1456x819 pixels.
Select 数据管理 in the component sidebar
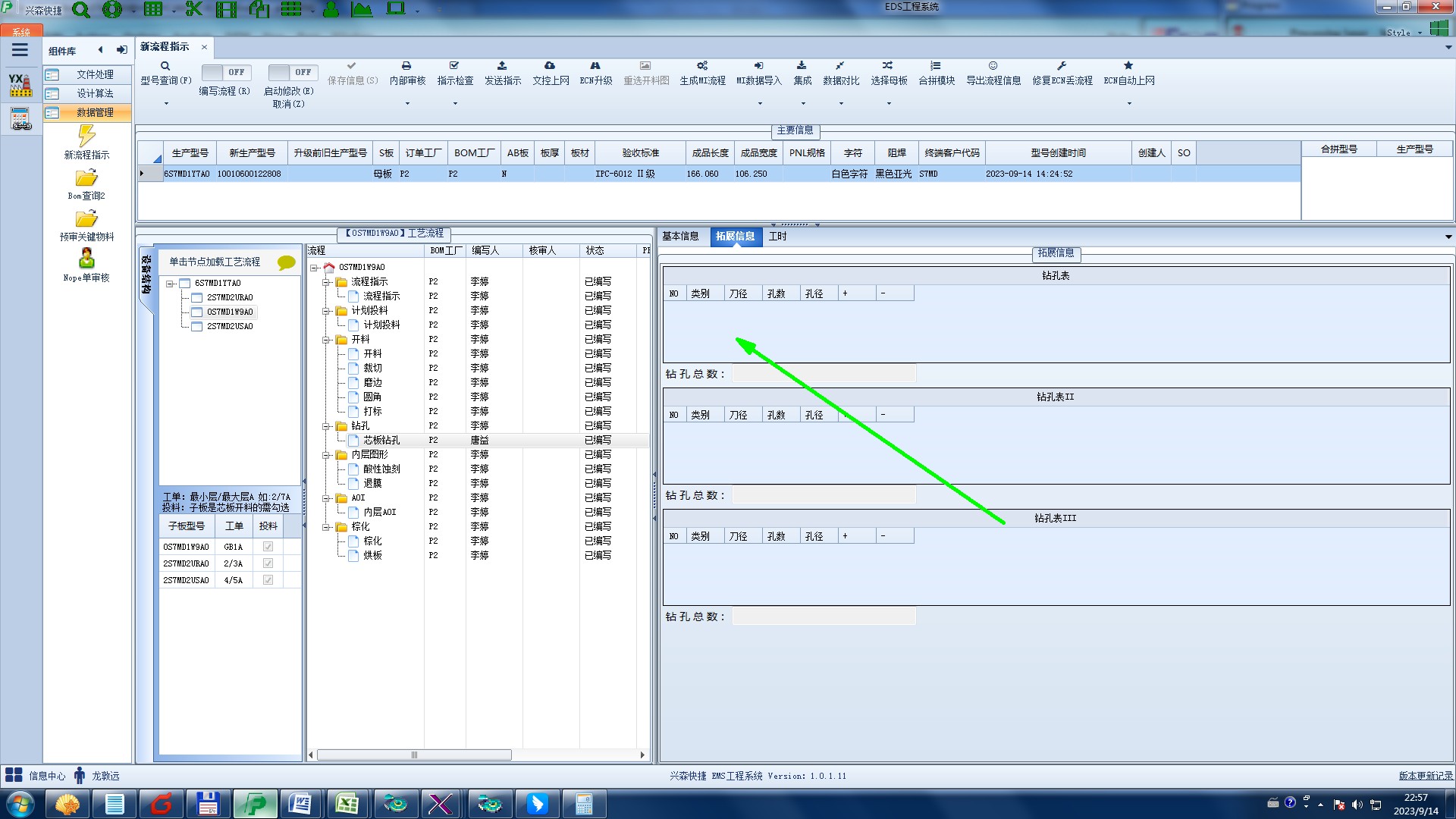pos(94,112)
